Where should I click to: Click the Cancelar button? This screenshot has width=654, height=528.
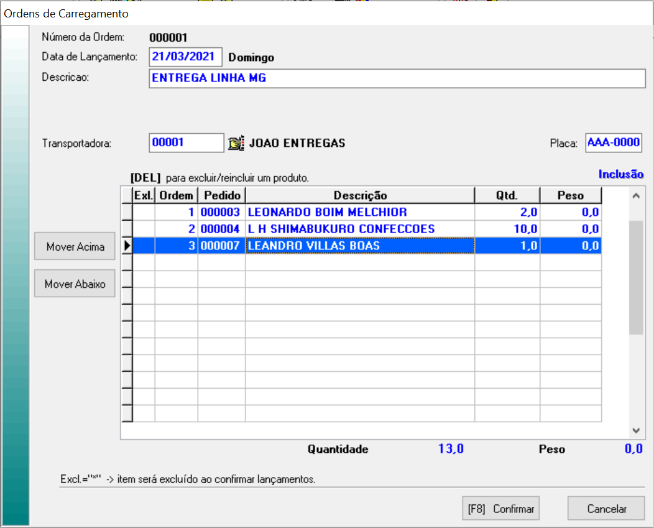(x=605, y=508)
